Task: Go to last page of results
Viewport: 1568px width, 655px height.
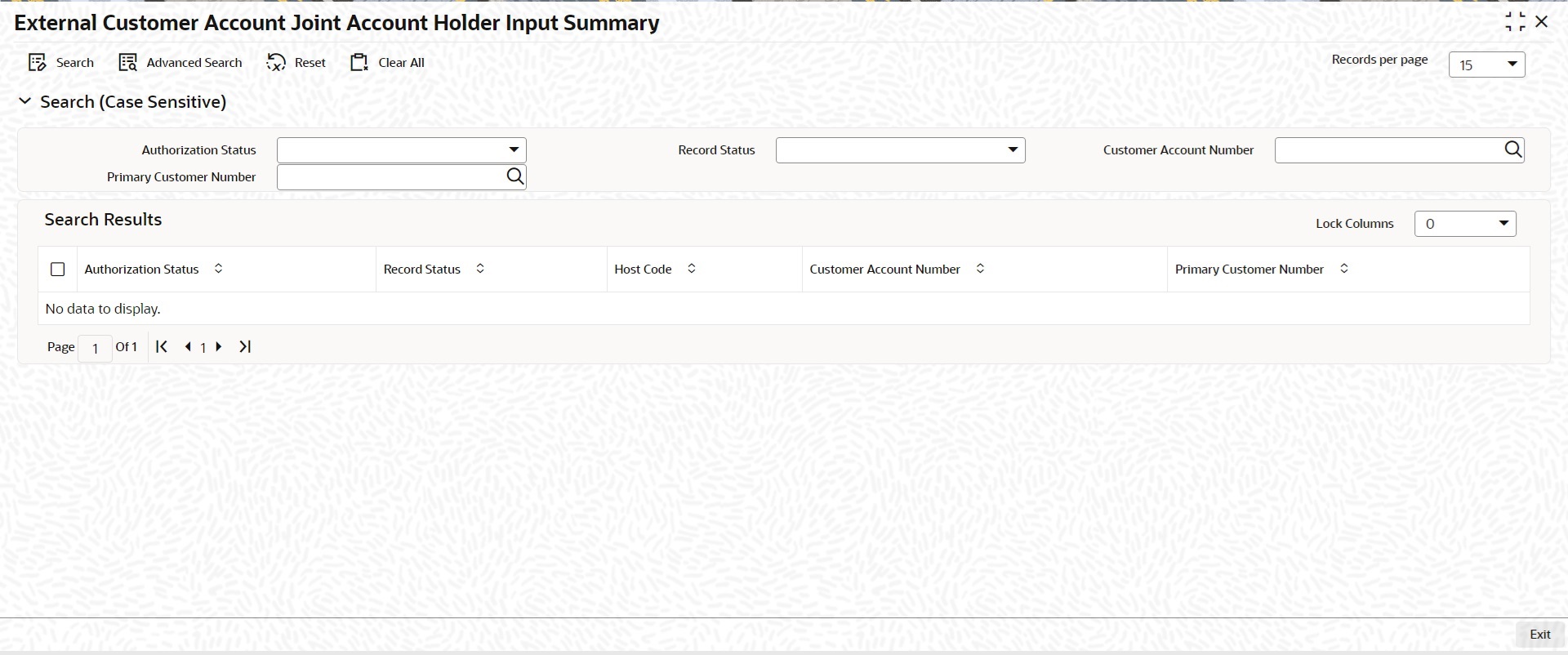Action: [x=245, y=346]
